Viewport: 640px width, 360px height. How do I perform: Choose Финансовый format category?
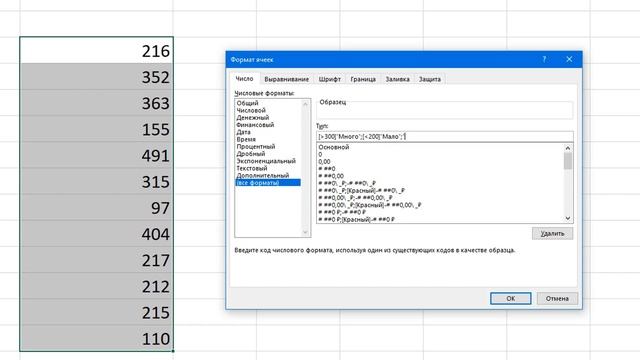click(x=268, y=125)
